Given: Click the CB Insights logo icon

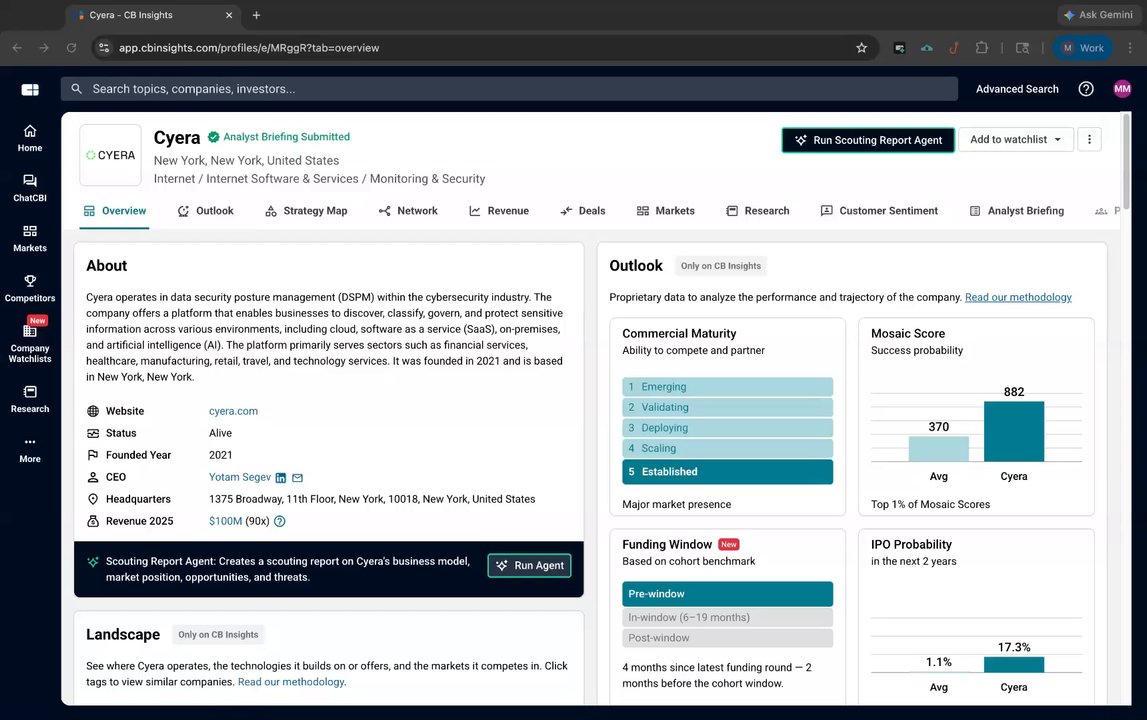Looking at the screenshot, I should 30,89.
